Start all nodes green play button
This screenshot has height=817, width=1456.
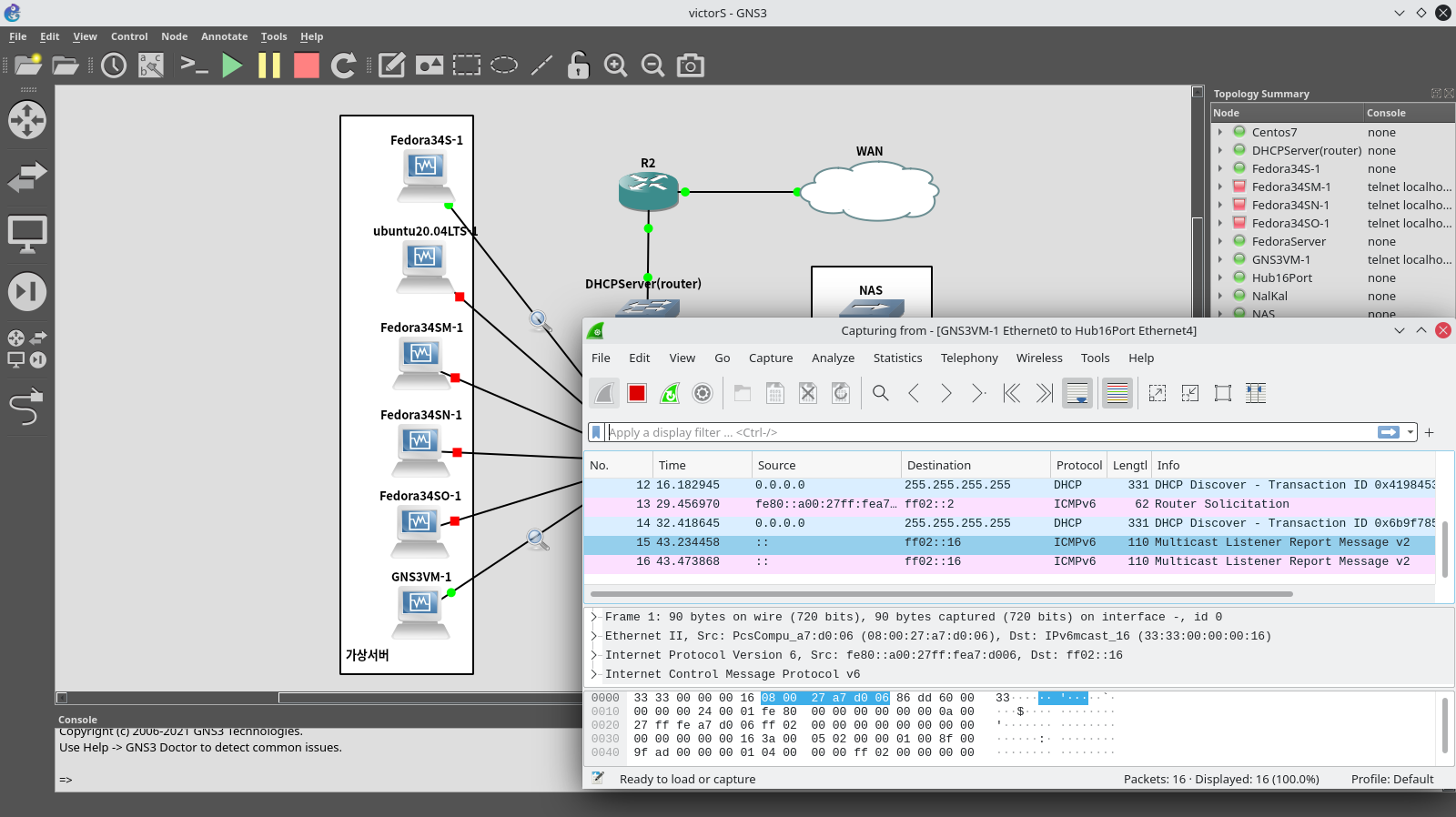click(232, 66)
